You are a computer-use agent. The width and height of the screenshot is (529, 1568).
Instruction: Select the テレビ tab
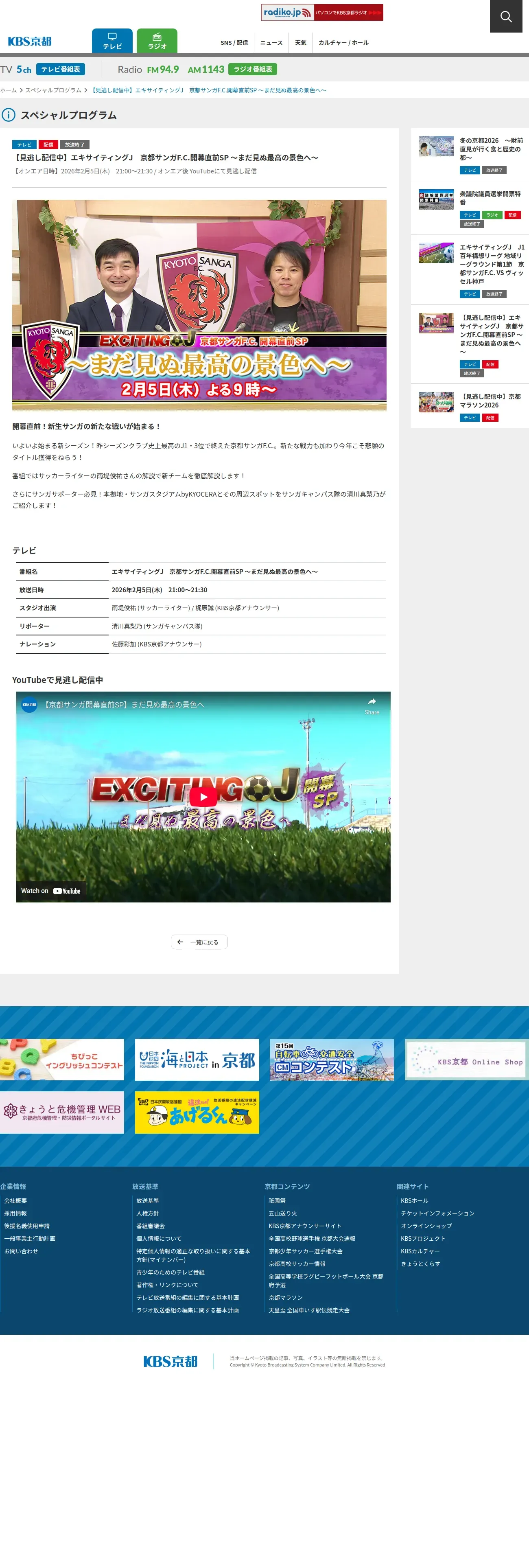click(x=112, y=41)
